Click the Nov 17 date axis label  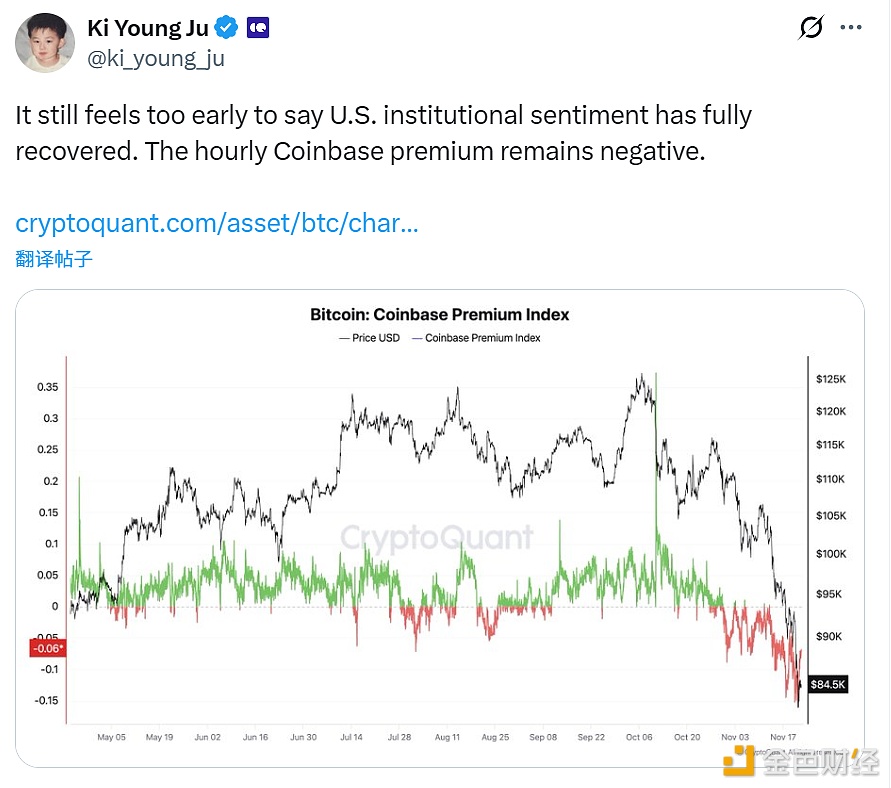click(x=784, y=736)
